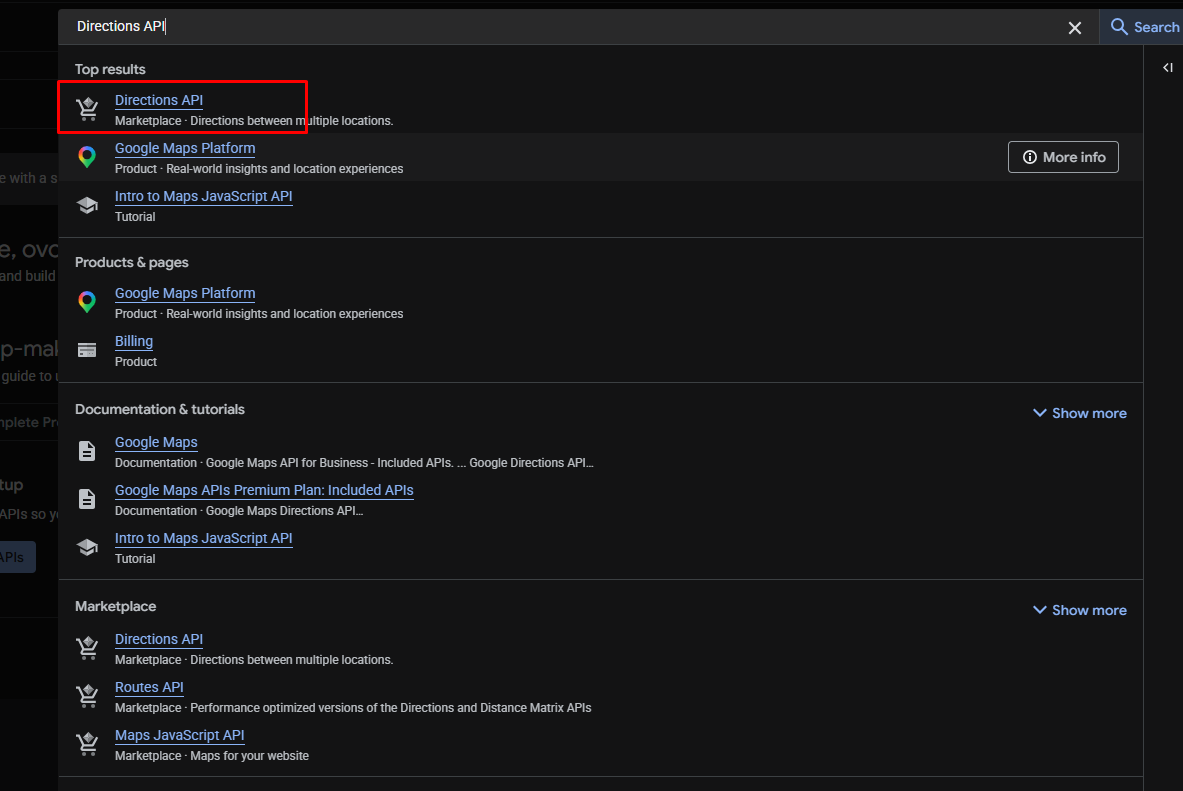Screen dimensions: 1183x791
Task: Clear the search query with the X
Action: [1075, 28]
